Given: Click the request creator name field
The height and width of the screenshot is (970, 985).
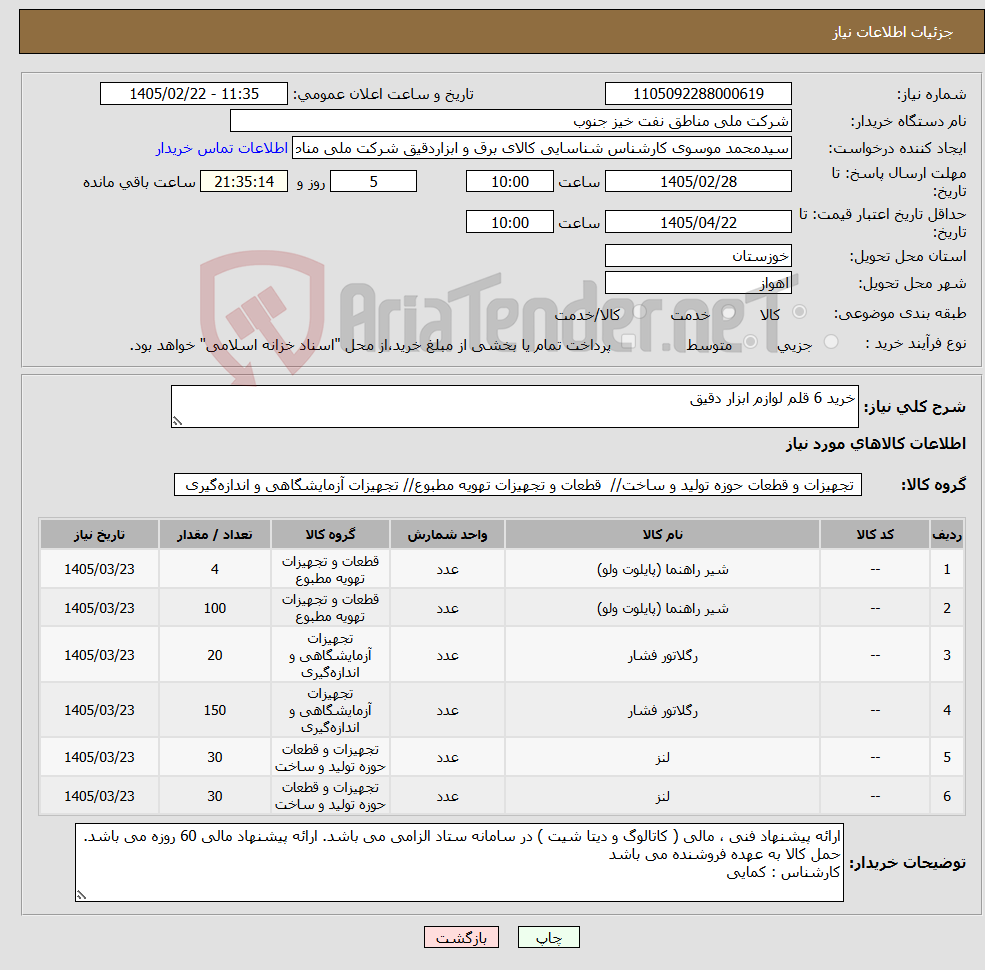Looking at the screenshot, I should [x=541, y=148].
